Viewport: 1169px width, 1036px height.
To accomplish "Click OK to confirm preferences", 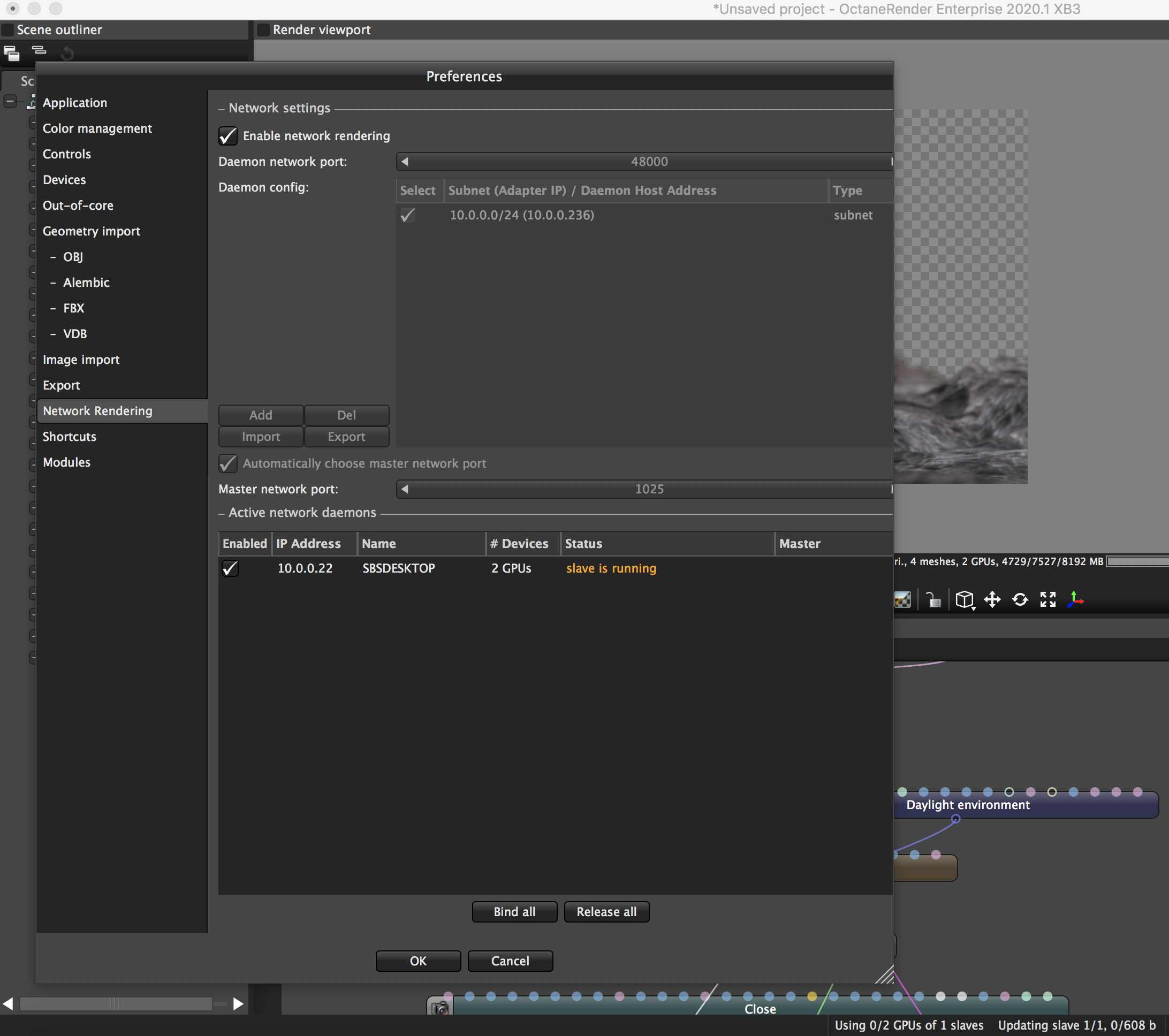I will (x=418, y=961).
